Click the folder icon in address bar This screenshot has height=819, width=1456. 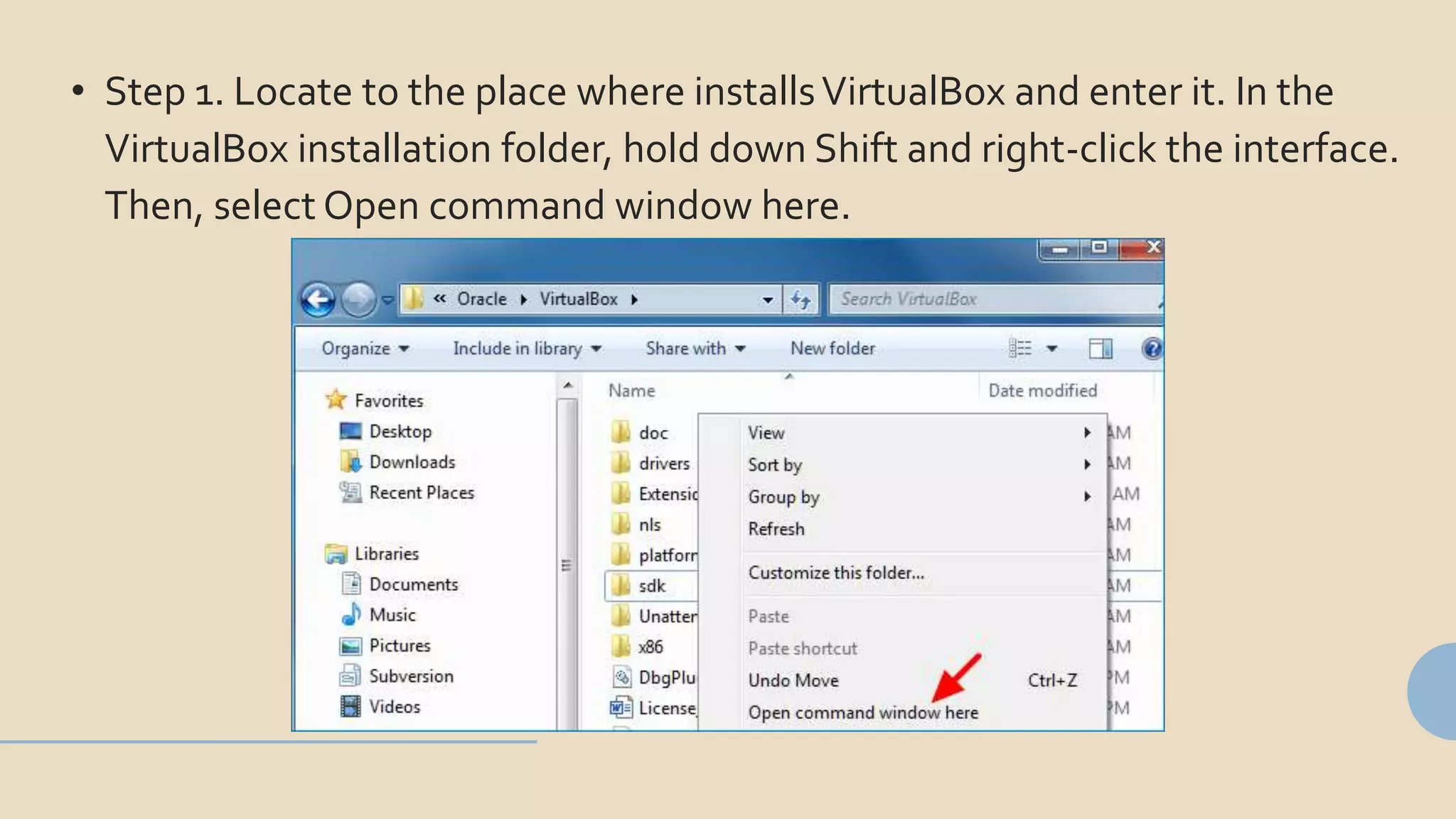point(414,299)
